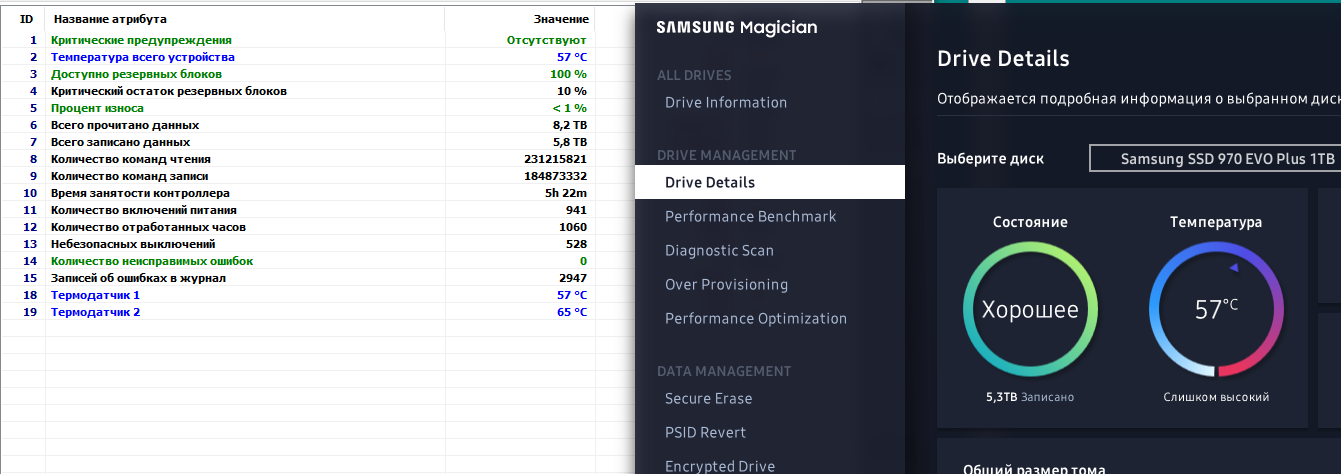Select the Термодатчик 2 row
Image resolution: width=1341 pixels, height=474 pixels.
95,312
